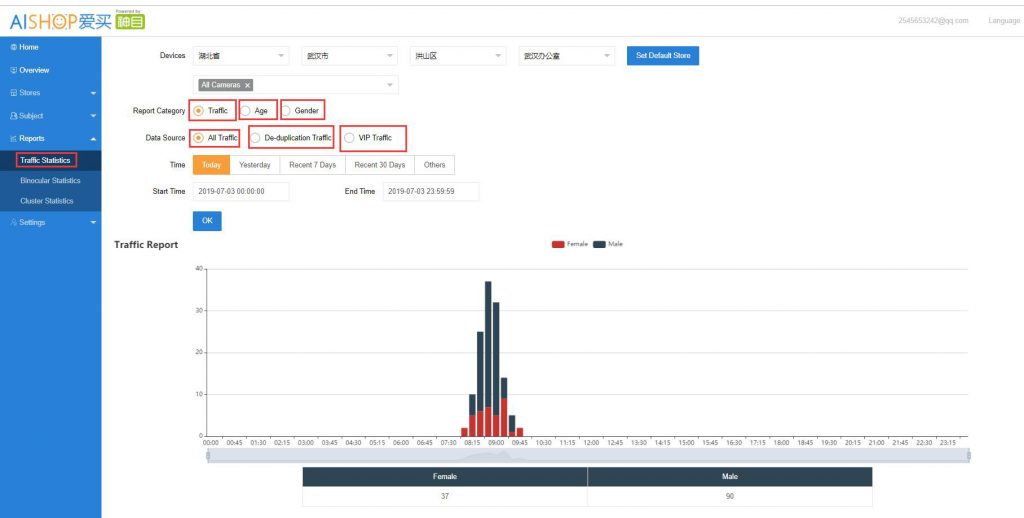Screen dimensions: 1024x518
Task: Choose the VIP Traffic data source
Action: (x=349, y=138)
